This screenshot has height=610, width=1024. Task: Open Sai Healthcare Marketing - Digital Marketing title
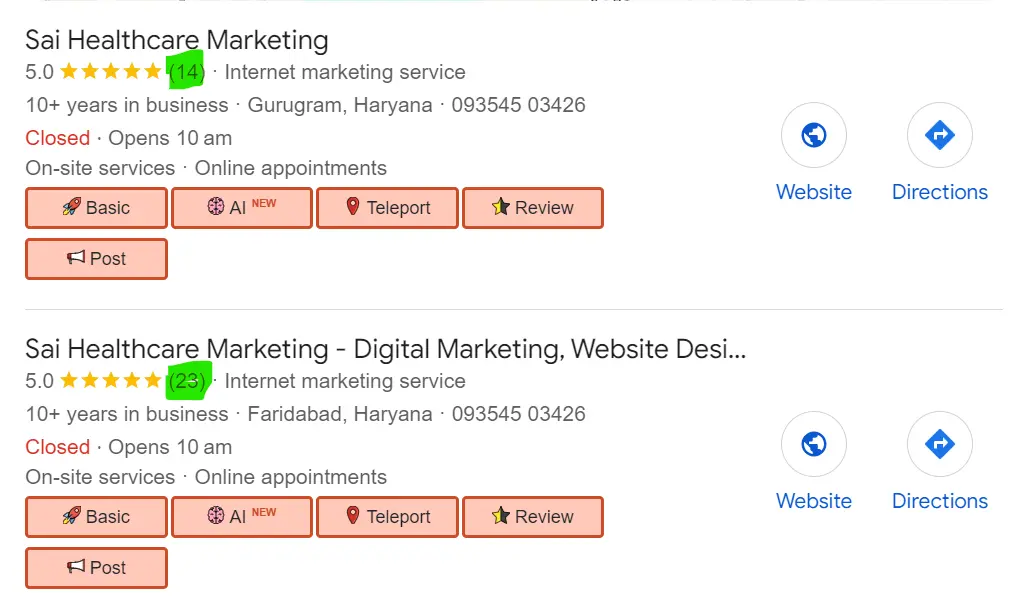(x=385, y=349)
